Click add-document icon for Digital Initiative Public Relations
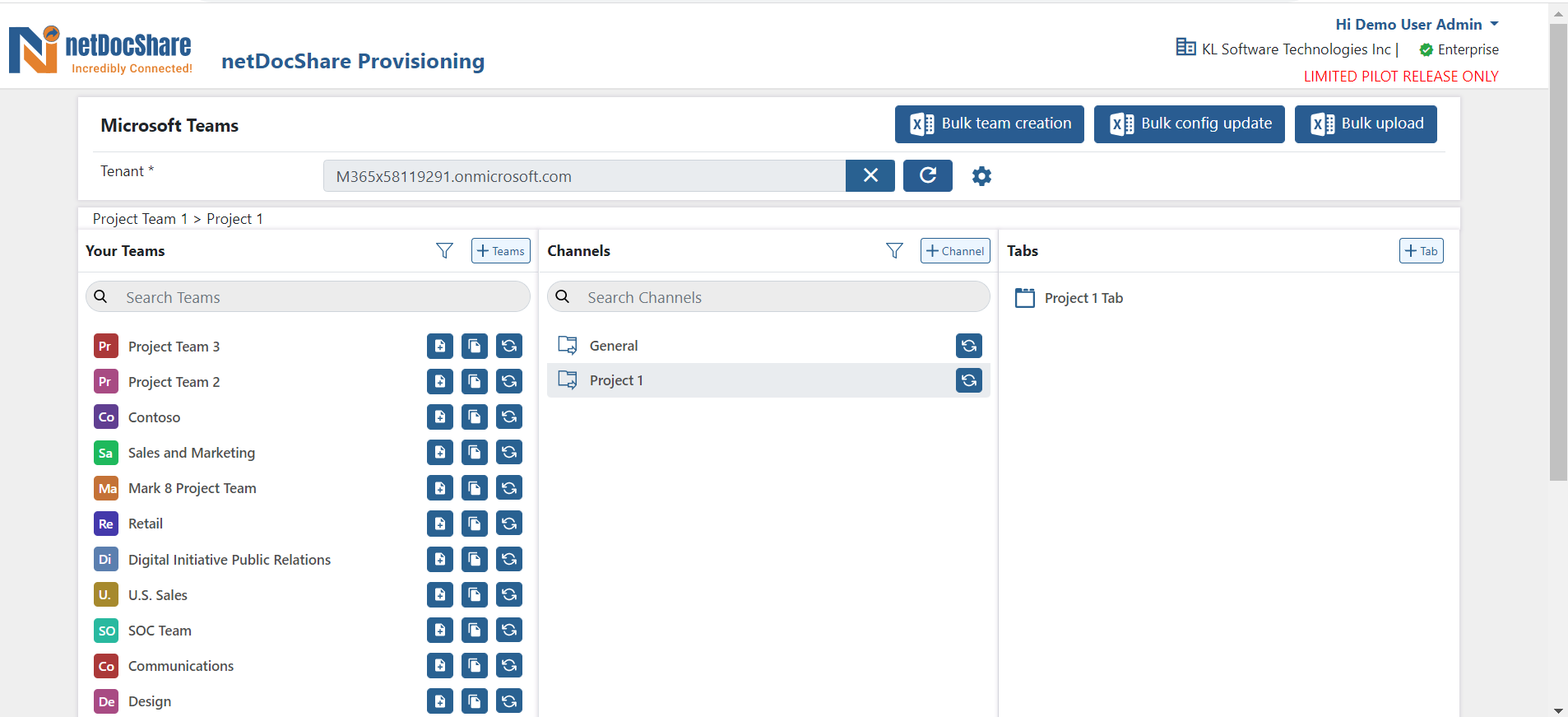Screen dimensions: 1568x717 (440, 559)
